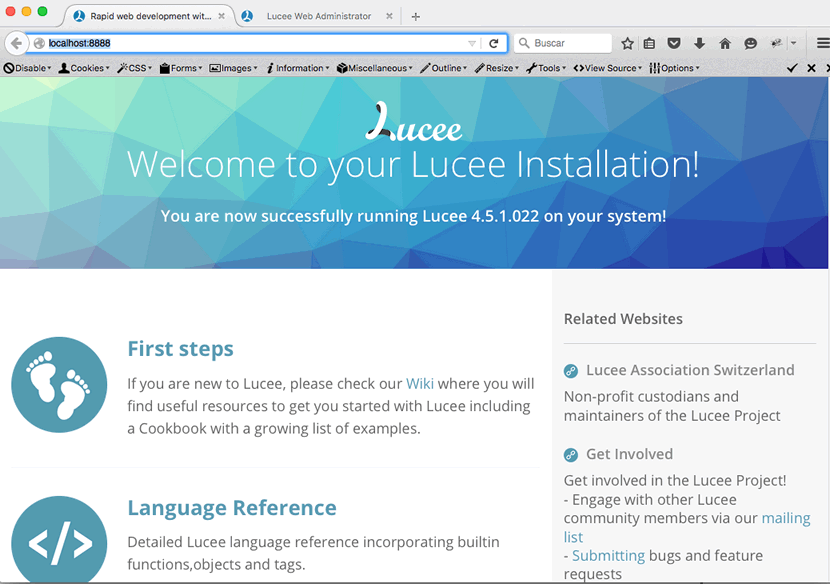Open the Outline menu
The image size is (830, 584).
click(444, 68)
